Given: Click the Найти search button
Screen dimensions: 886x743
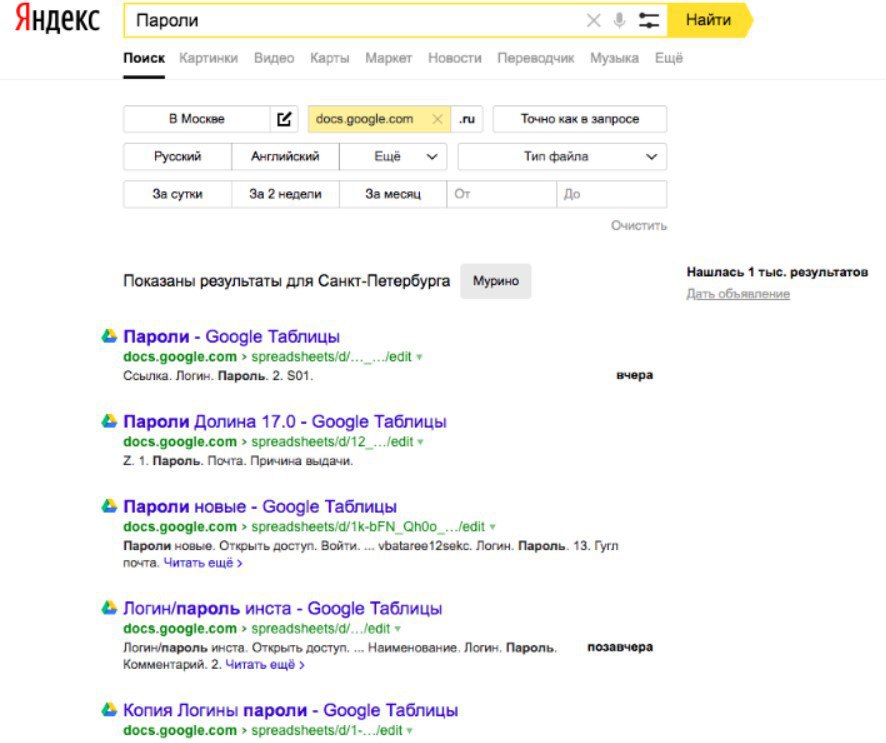Looking at the screenshot, I should [710, 20].
